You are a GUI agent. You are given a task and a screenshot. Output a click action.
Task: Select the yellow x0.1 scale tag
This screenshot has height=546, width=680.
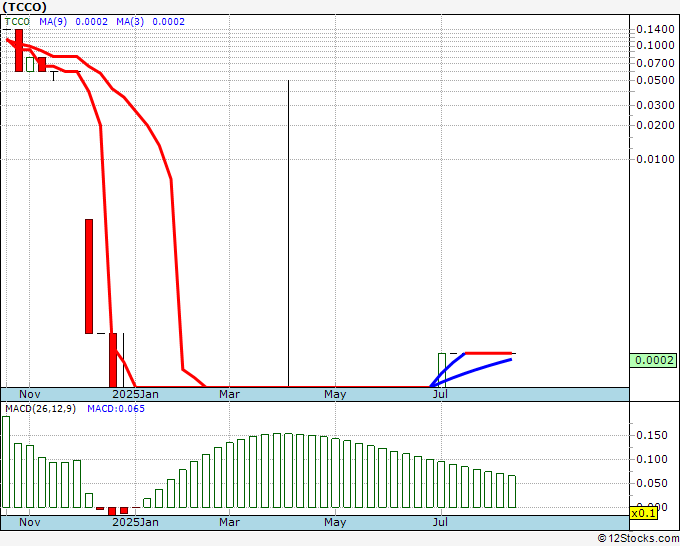pyautogui.click(x=642, y=512)
